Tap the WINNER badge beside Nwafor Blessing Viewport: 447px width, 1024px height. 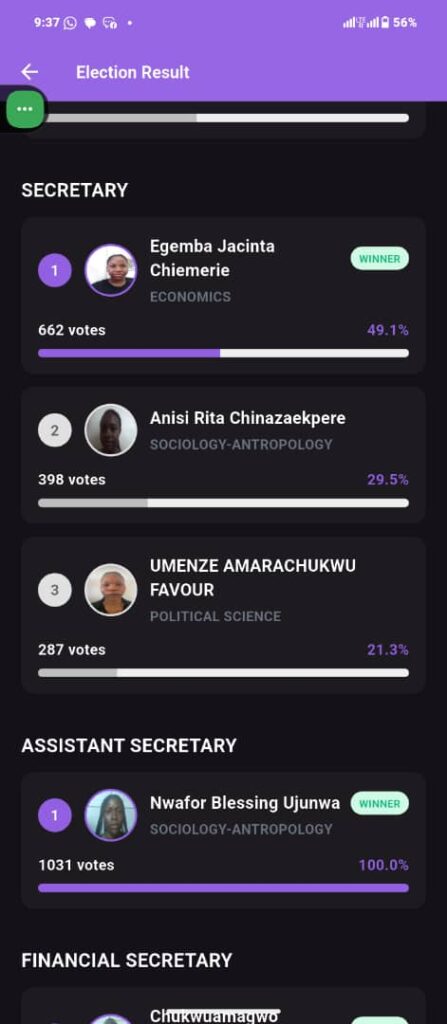[x=380, y=803]
